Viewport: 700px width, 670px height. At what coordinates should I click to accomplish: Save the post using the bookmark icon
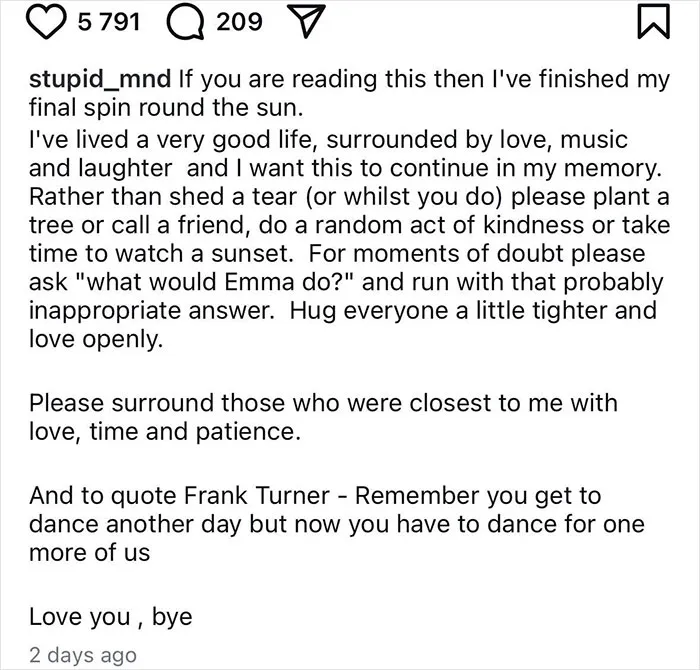point(654,21)
